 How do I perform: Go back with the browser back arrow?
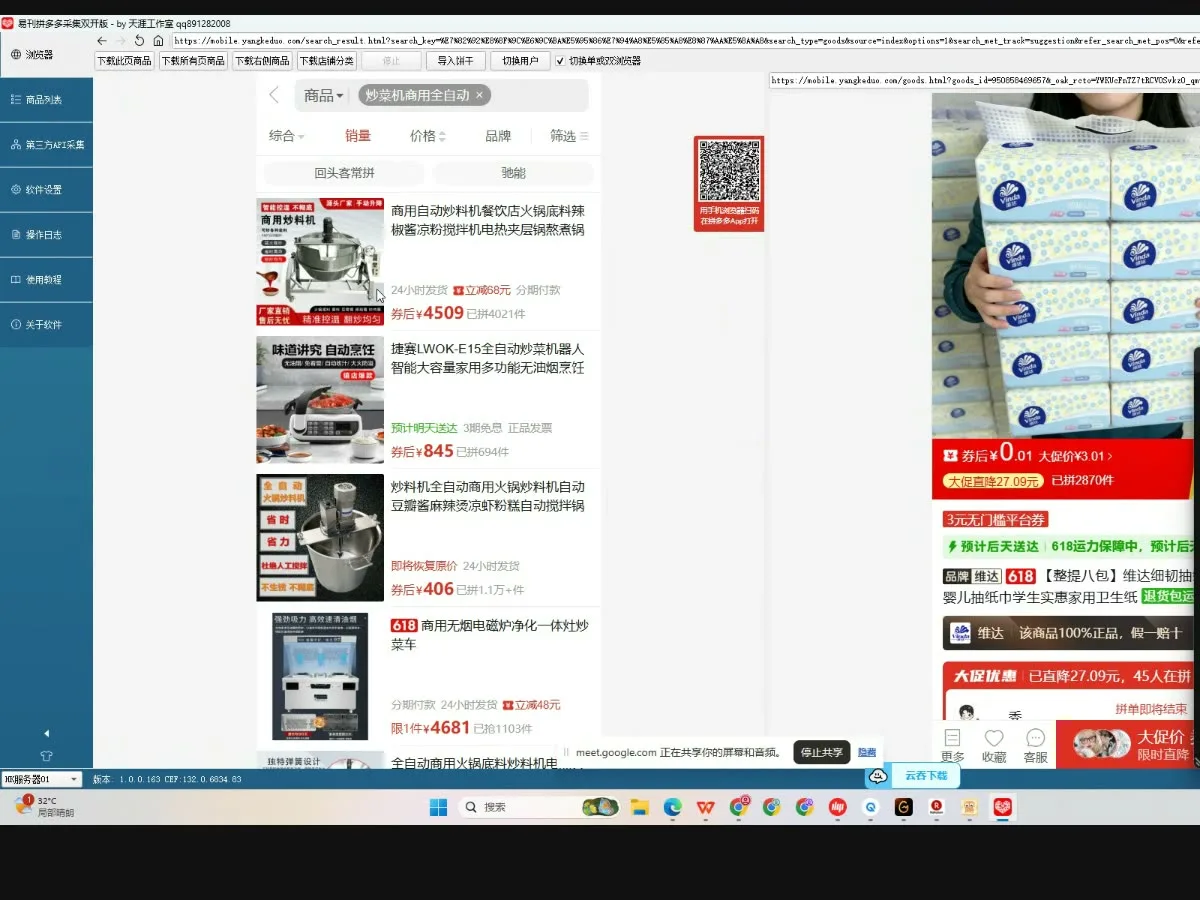pyautogui.click(x=102, y=41)
